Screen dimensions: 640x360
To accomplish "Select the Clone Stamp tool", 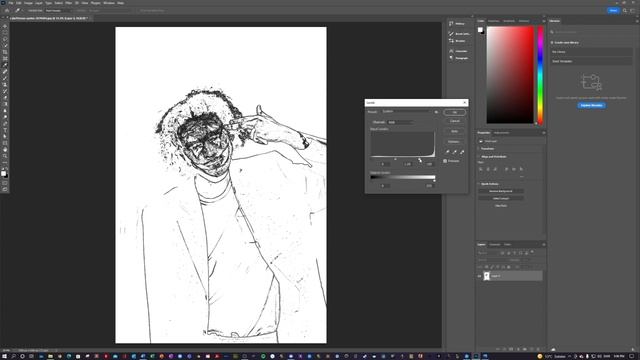I will click(5, 84).
